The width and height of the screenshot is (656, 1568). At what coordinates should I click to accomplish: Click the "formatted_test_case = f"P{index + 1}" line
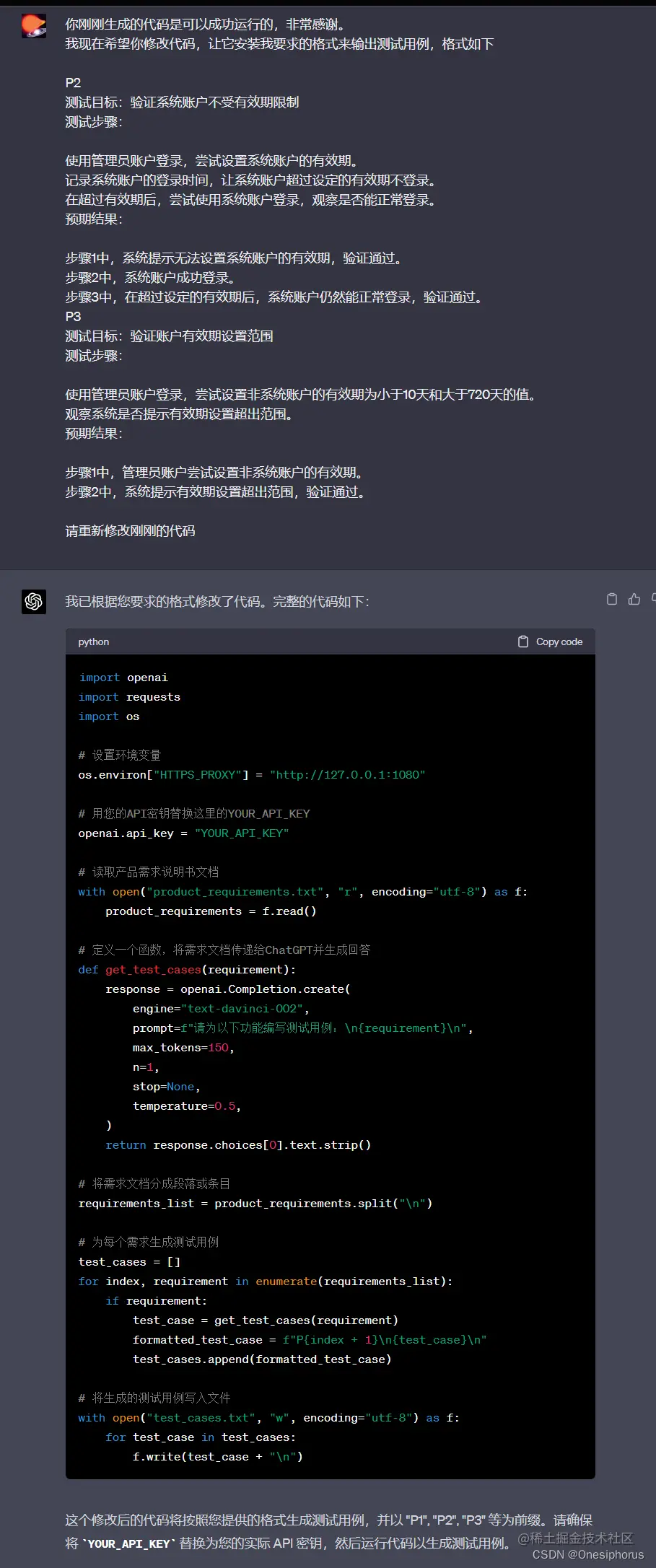[x=310, y=1339]
